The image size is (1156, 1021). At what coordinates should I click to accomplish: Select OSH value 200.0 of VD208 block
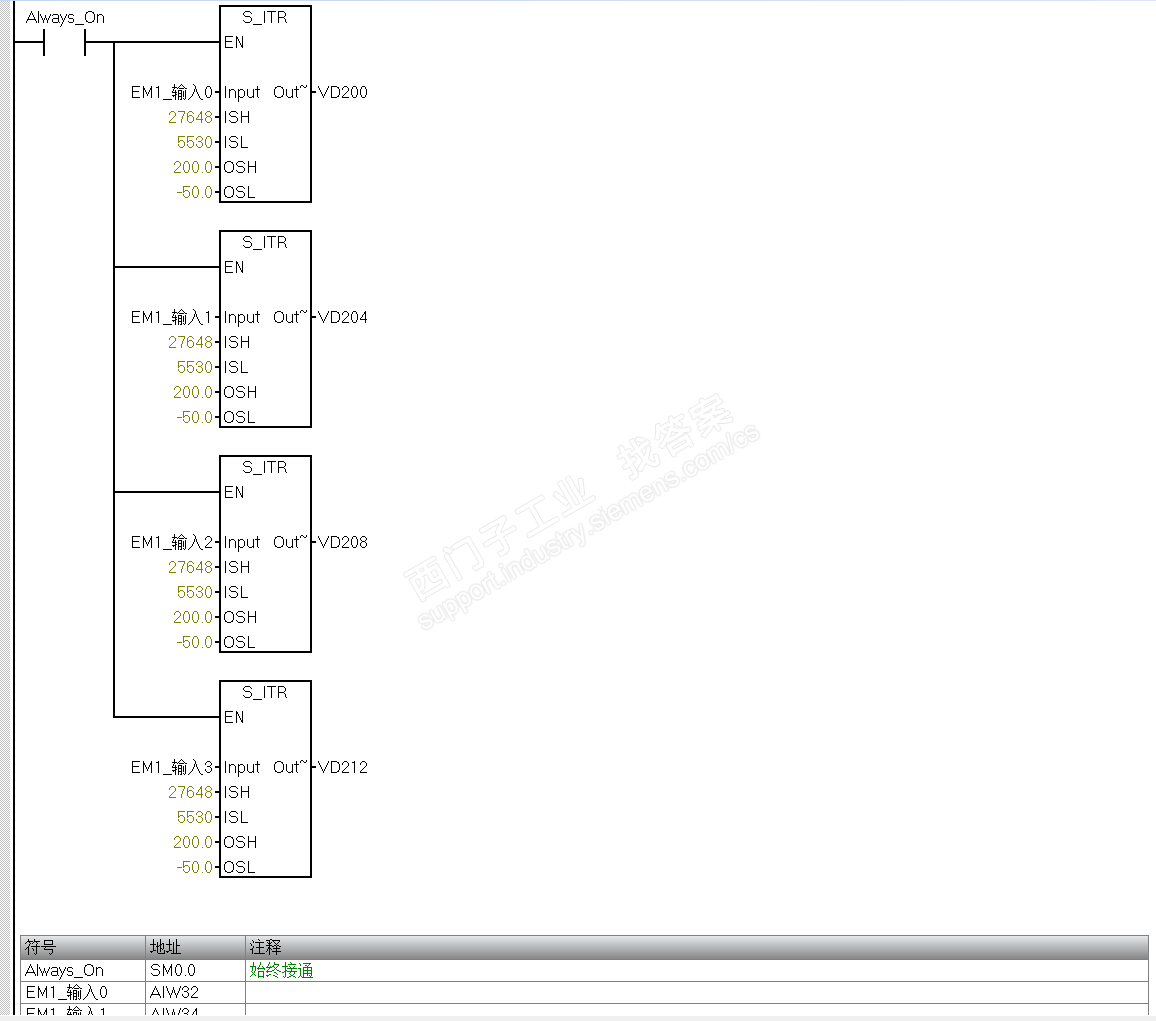tap(192, 617)
